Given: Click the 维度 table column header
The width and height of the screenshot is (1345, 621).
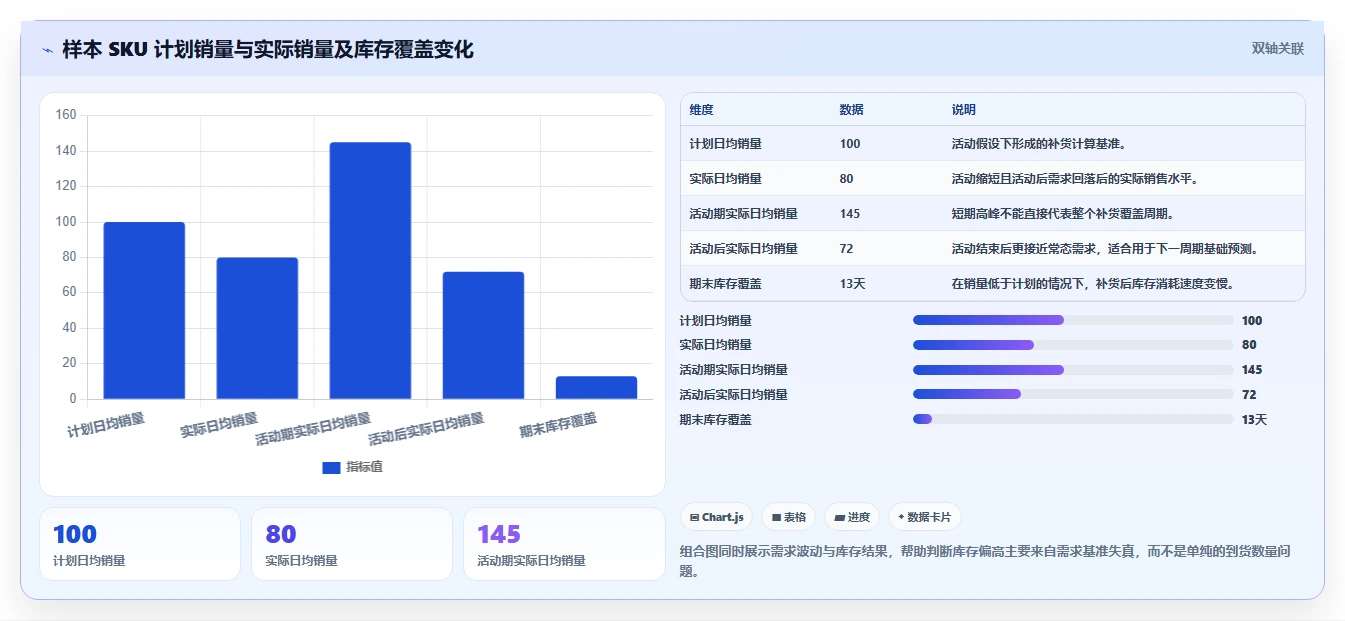Looking at the screenshot, I should click(x=702, y=110).
